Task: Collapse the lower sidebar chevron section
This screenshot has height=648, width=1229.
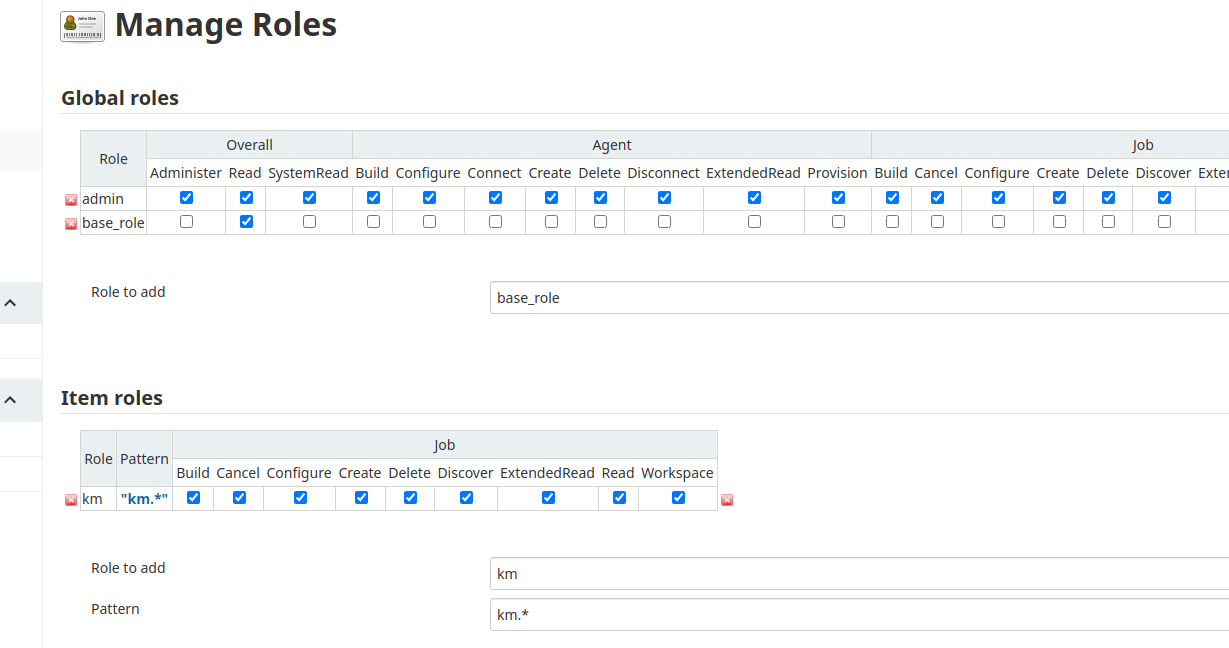Action: (10, 400)
